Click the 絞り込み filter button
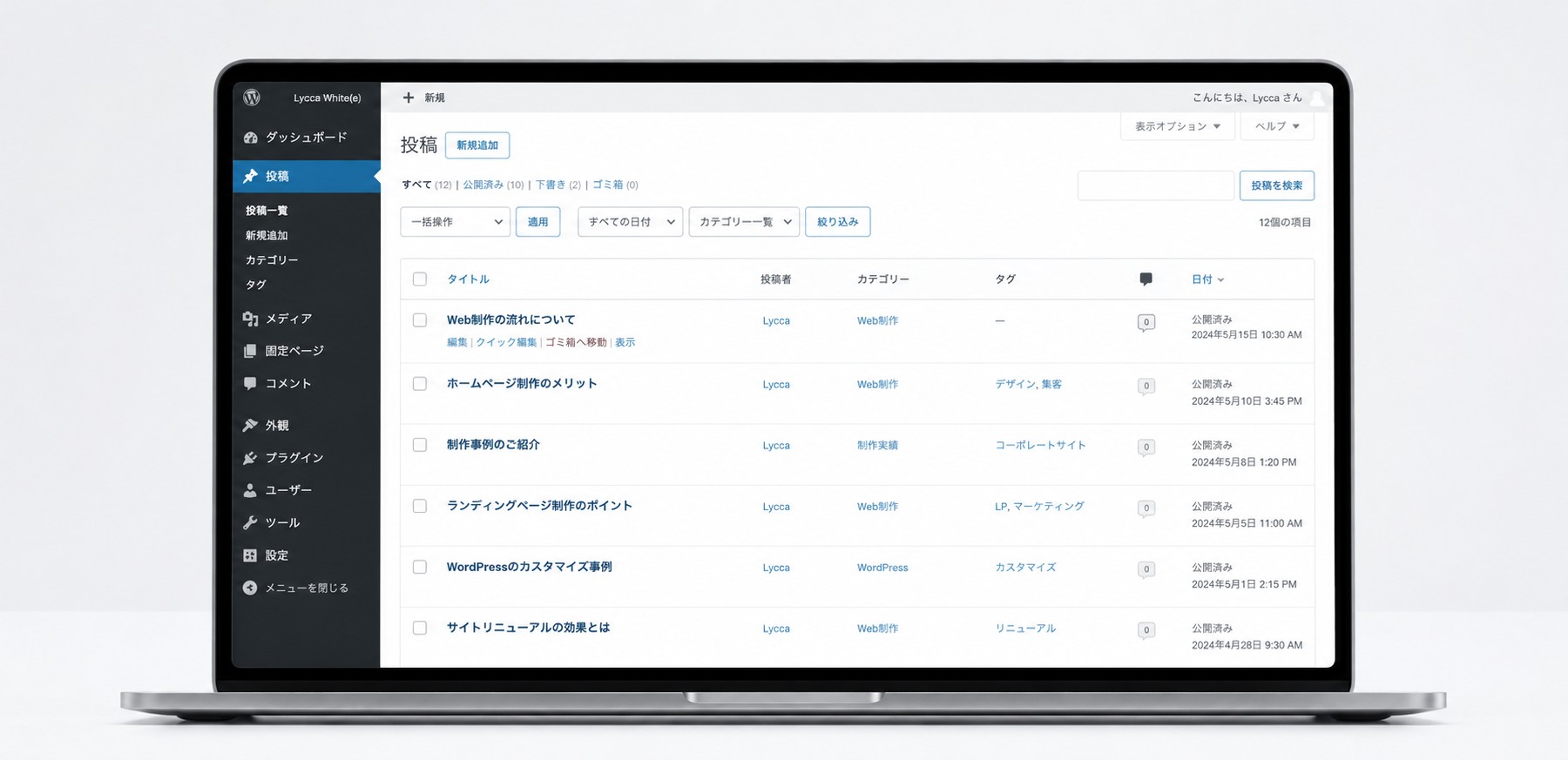1568x760 pixels. click(838, 222)
